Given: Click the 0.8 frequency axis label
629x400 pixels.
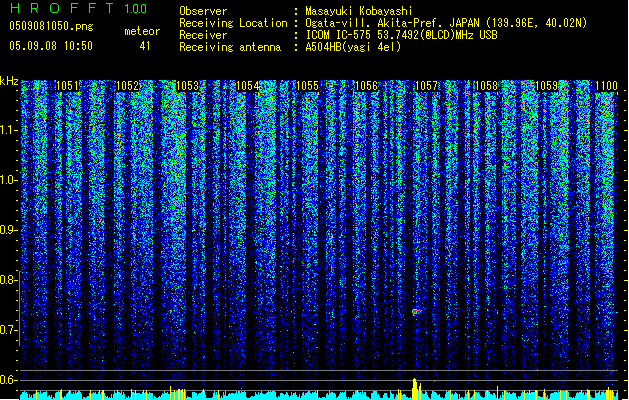Looking at the screenshot, I should [8, 280].
